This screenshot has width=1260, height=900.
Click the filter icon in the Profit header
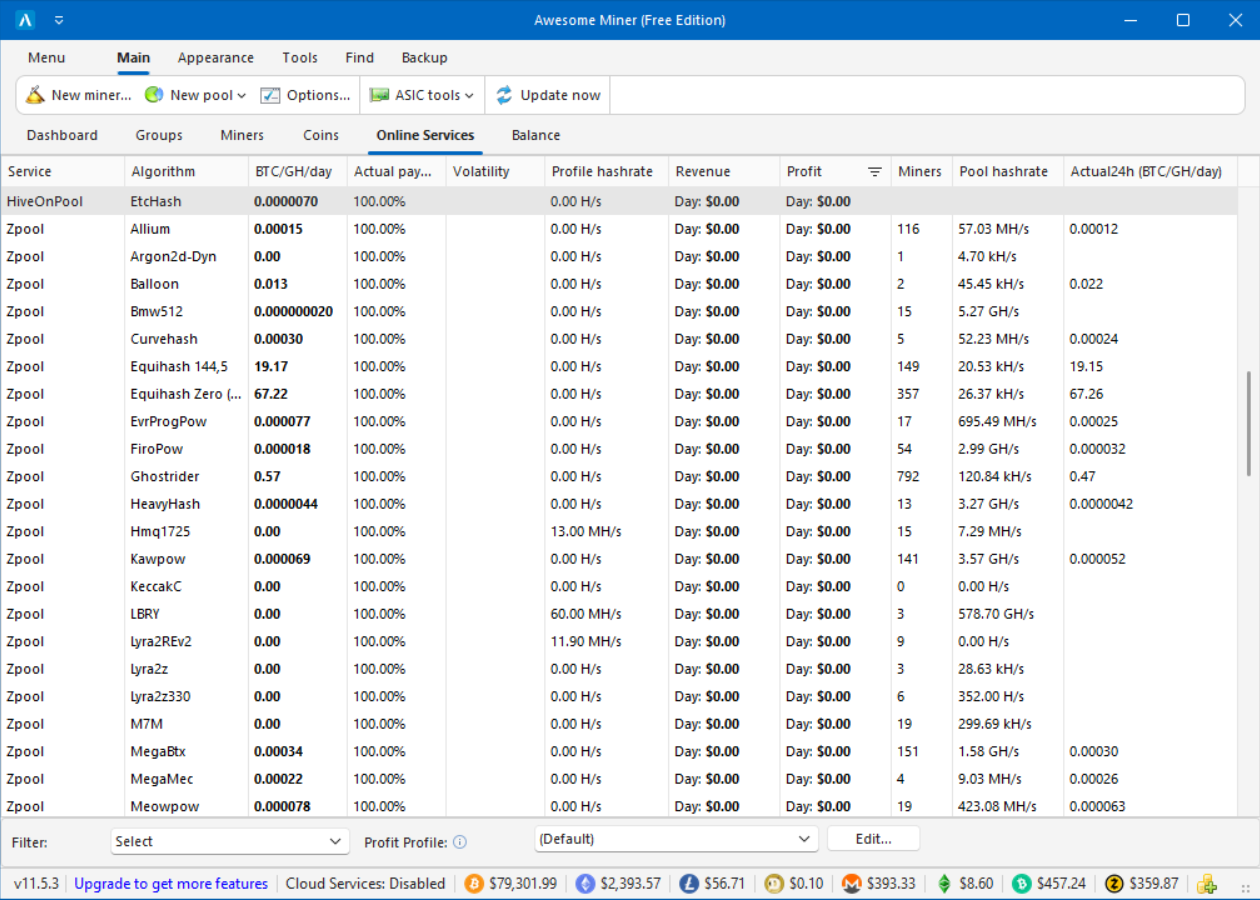coord(874,172)
